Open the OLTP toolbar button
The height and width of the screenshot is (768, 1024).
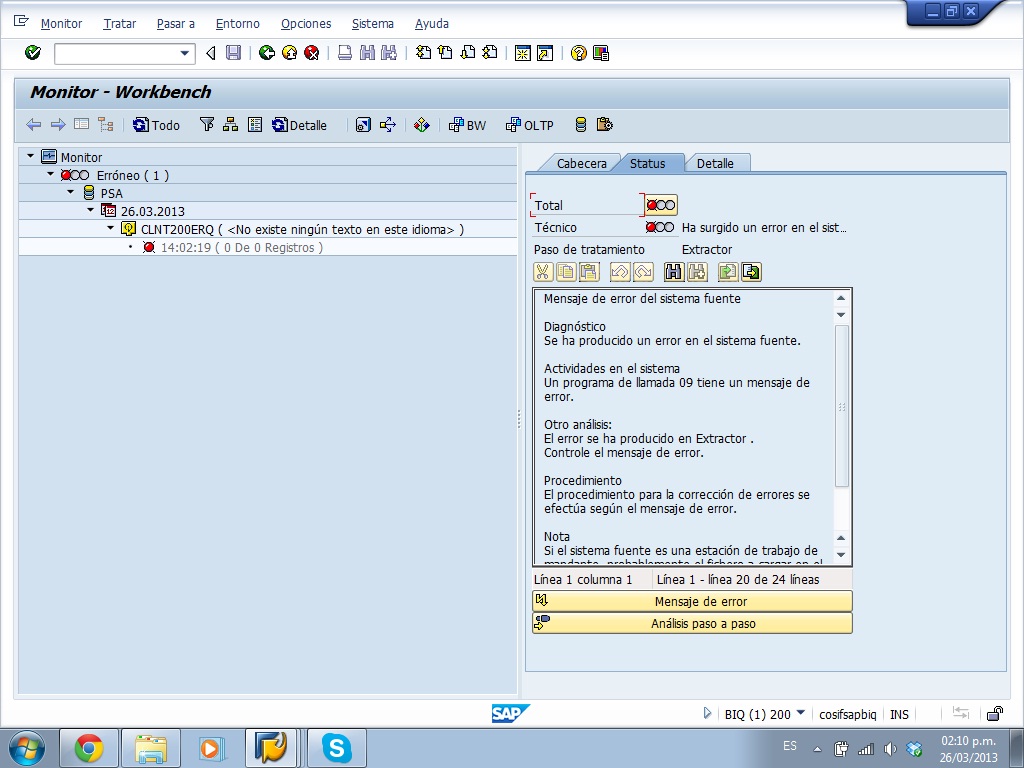[529, 125]
